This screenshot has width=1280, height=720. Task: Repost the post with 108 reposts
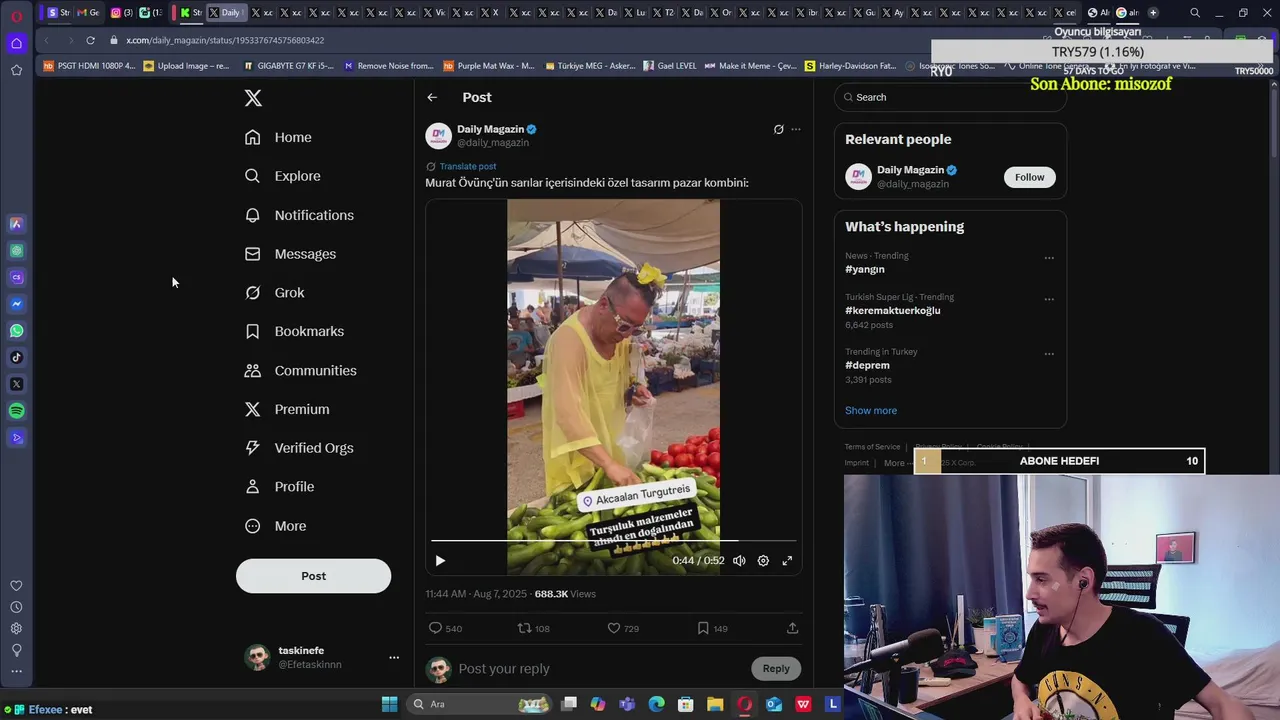[533, 628]
